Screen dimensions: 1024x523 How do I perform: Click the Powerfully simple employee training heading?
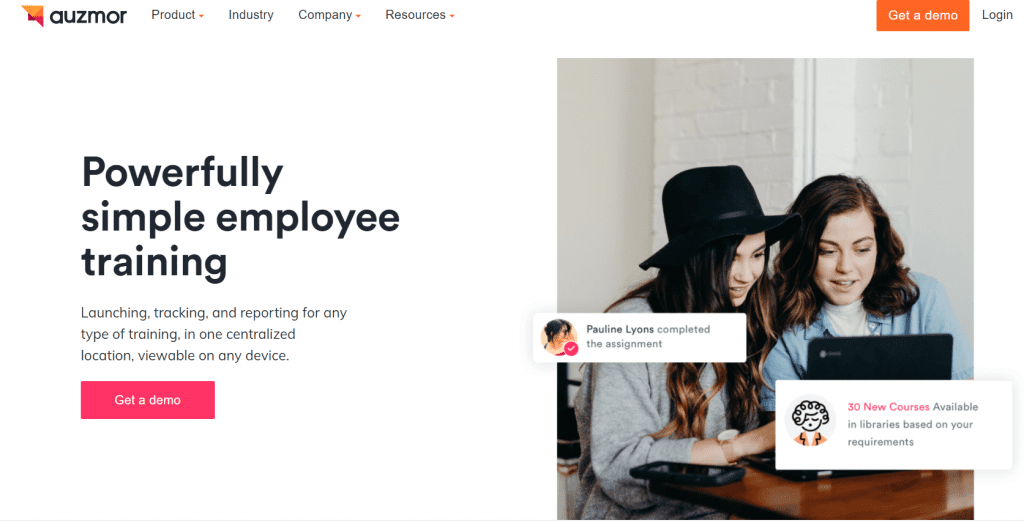pyautogui.click(x=240, y=217)
